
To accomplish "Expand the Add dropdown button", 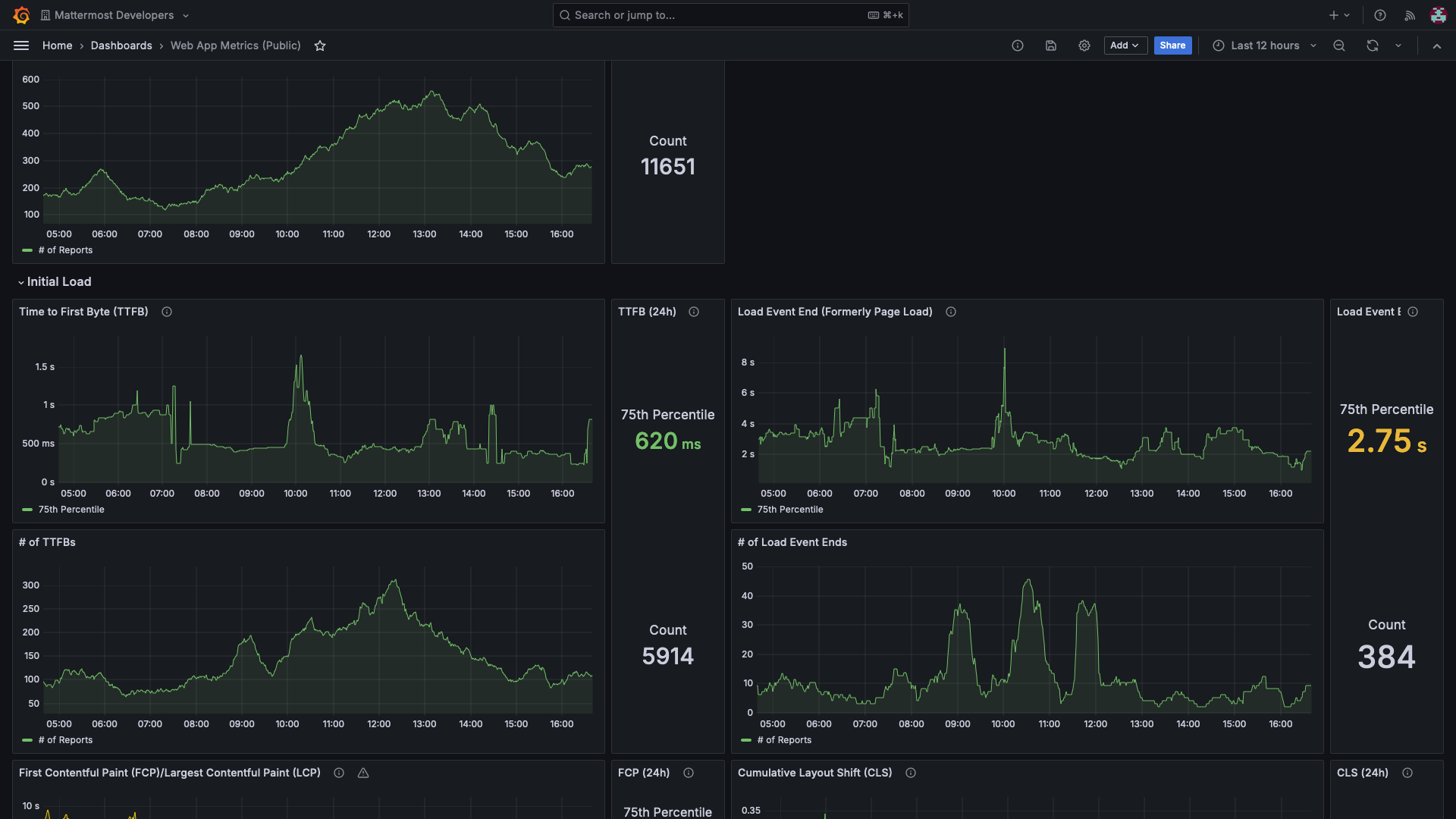I will coord(1125,45).
